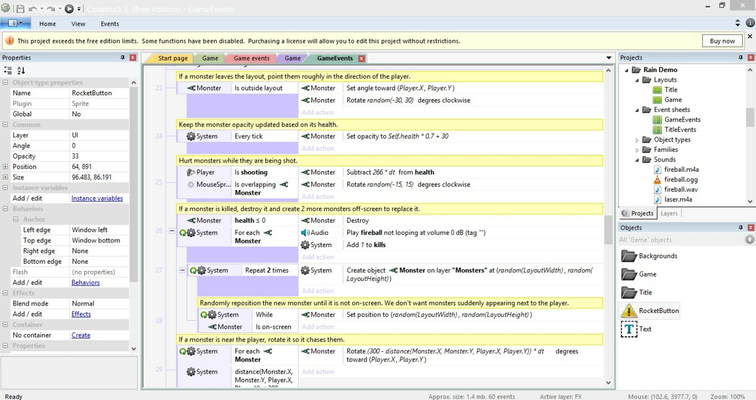The image size is (756, 400).
Task: Select the RocketButton object icon
Action: pos(630,310)
